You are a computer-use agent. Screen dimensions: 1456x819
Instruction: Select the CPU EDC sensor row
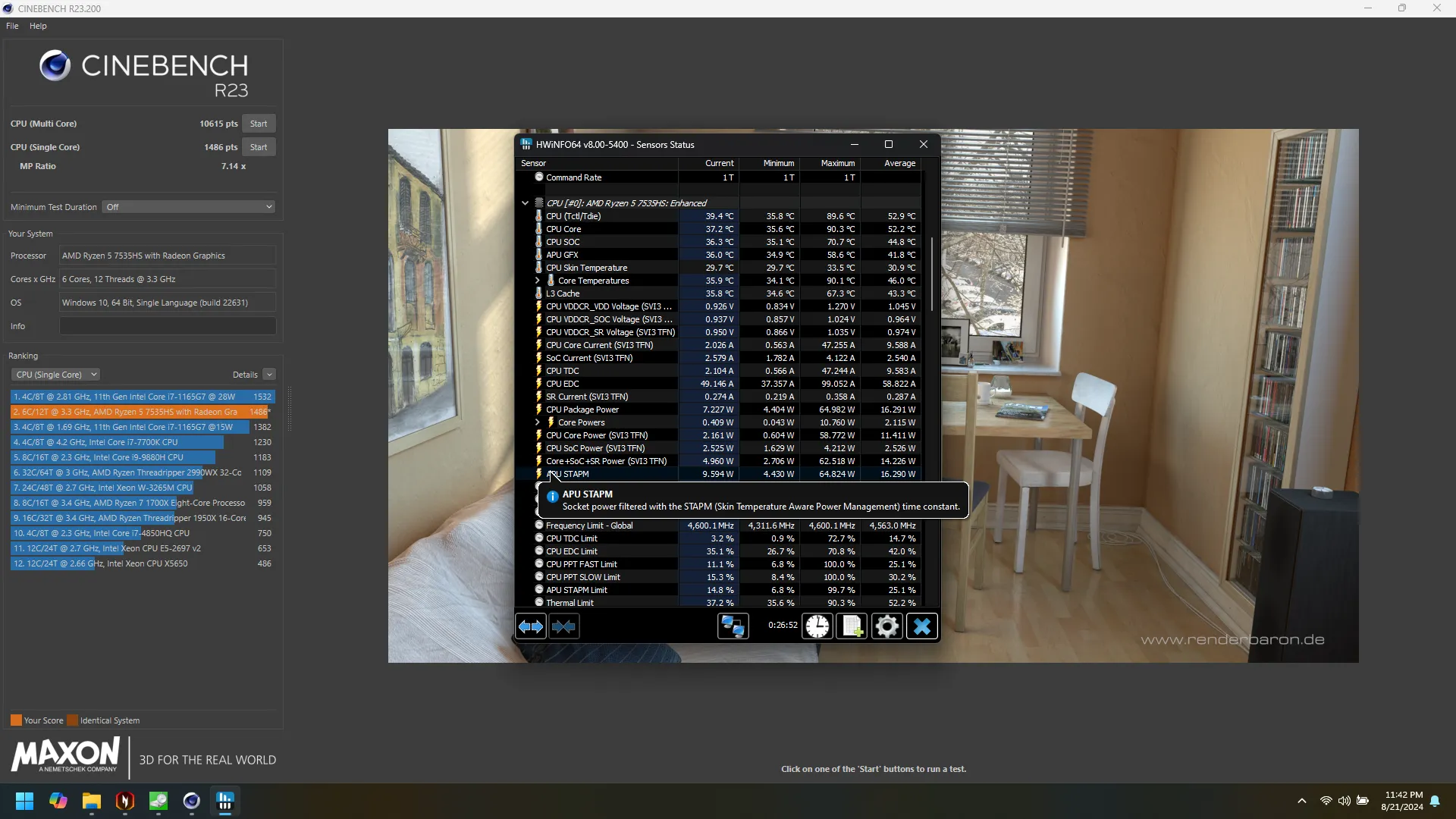tap(719, 384)
